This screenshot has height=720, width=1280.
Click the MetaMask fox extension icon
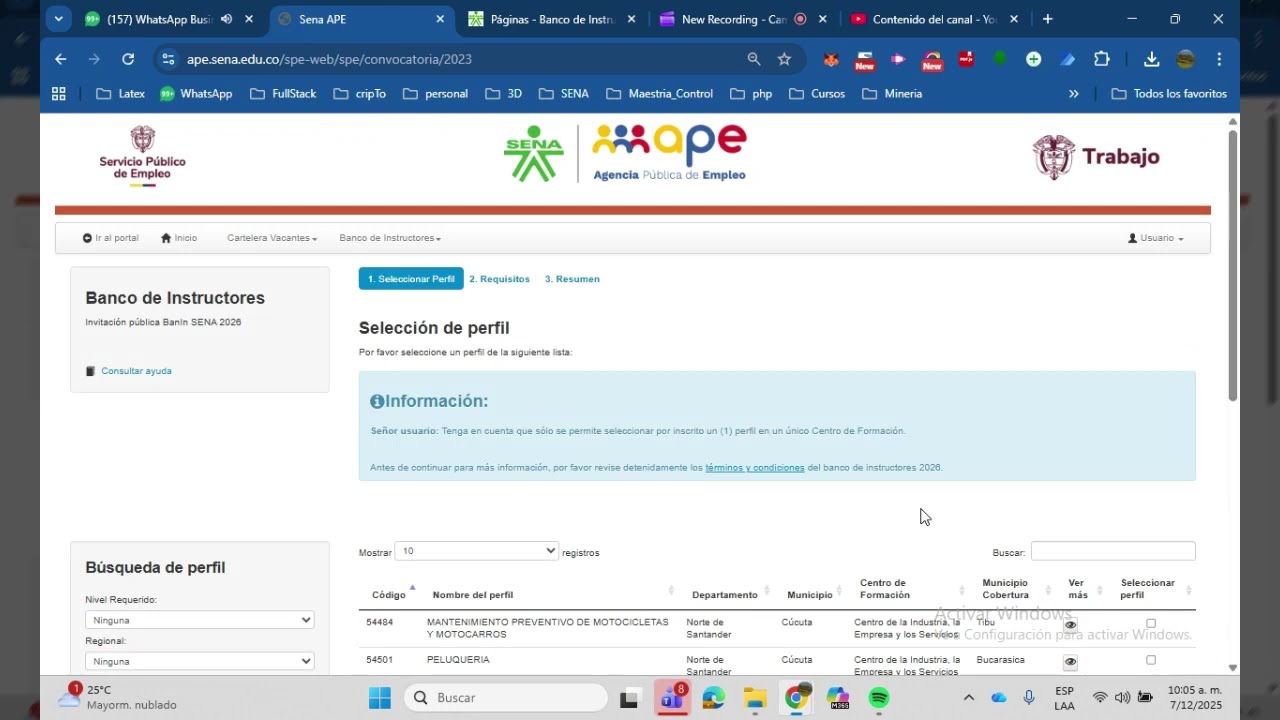point(831,59)
